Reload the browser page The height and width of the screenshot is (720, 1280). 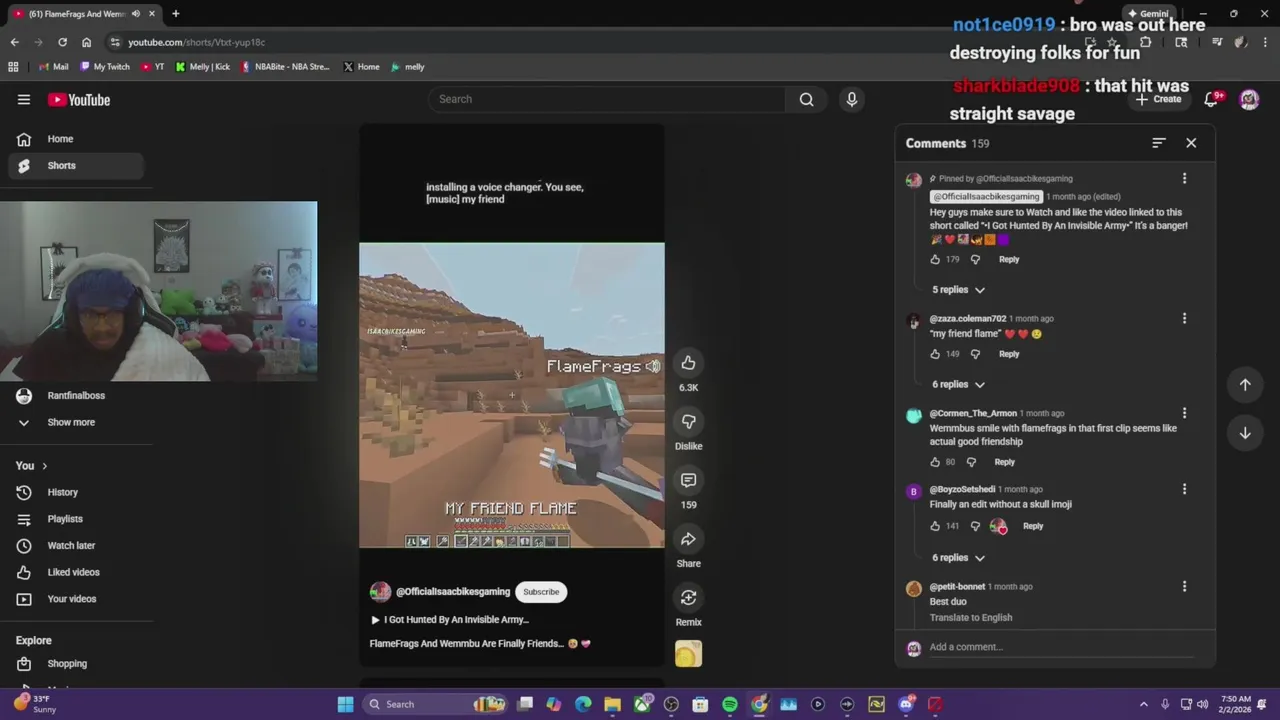coord(62,42)
